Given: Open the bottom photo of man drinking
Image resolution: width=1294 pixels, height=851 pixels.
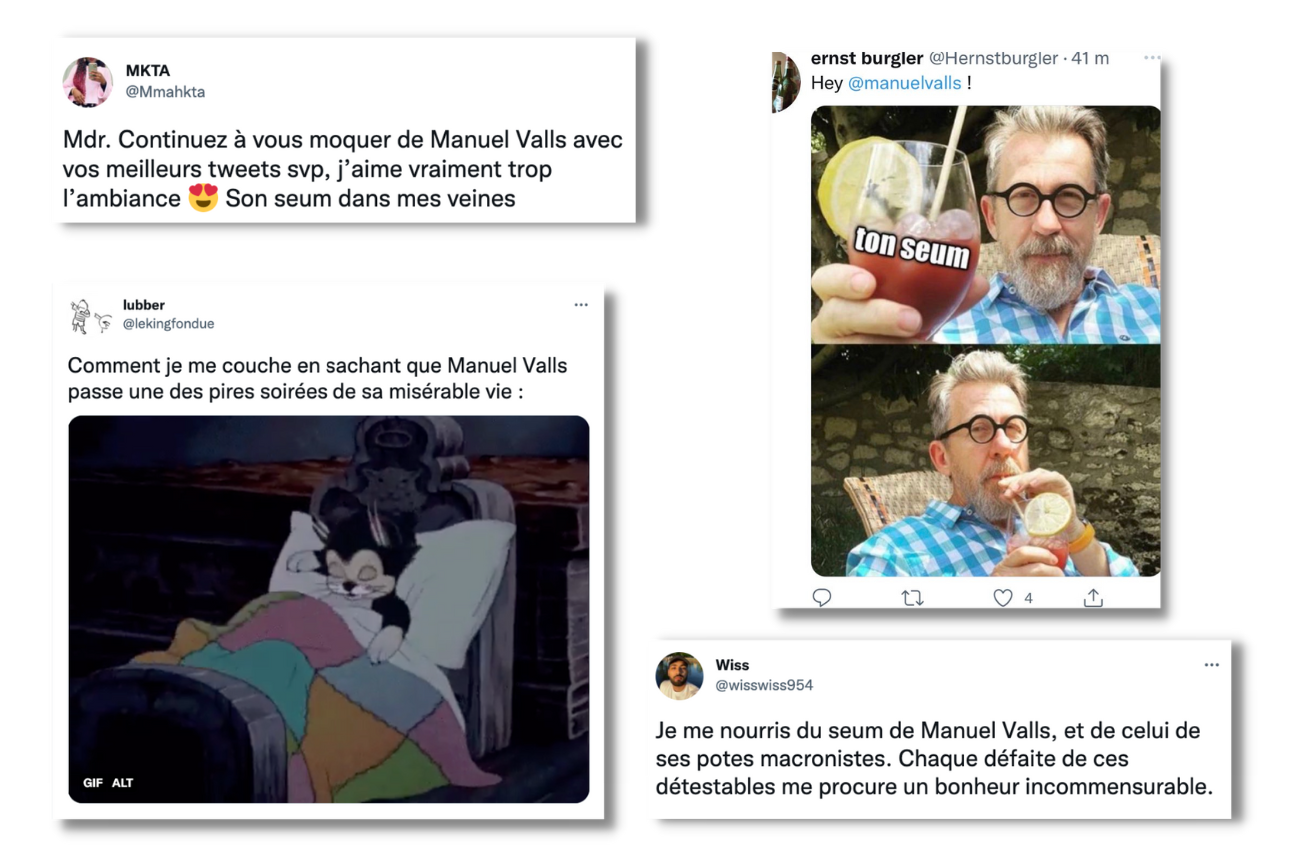Looking at the screenshot, I should coord(985,462).
